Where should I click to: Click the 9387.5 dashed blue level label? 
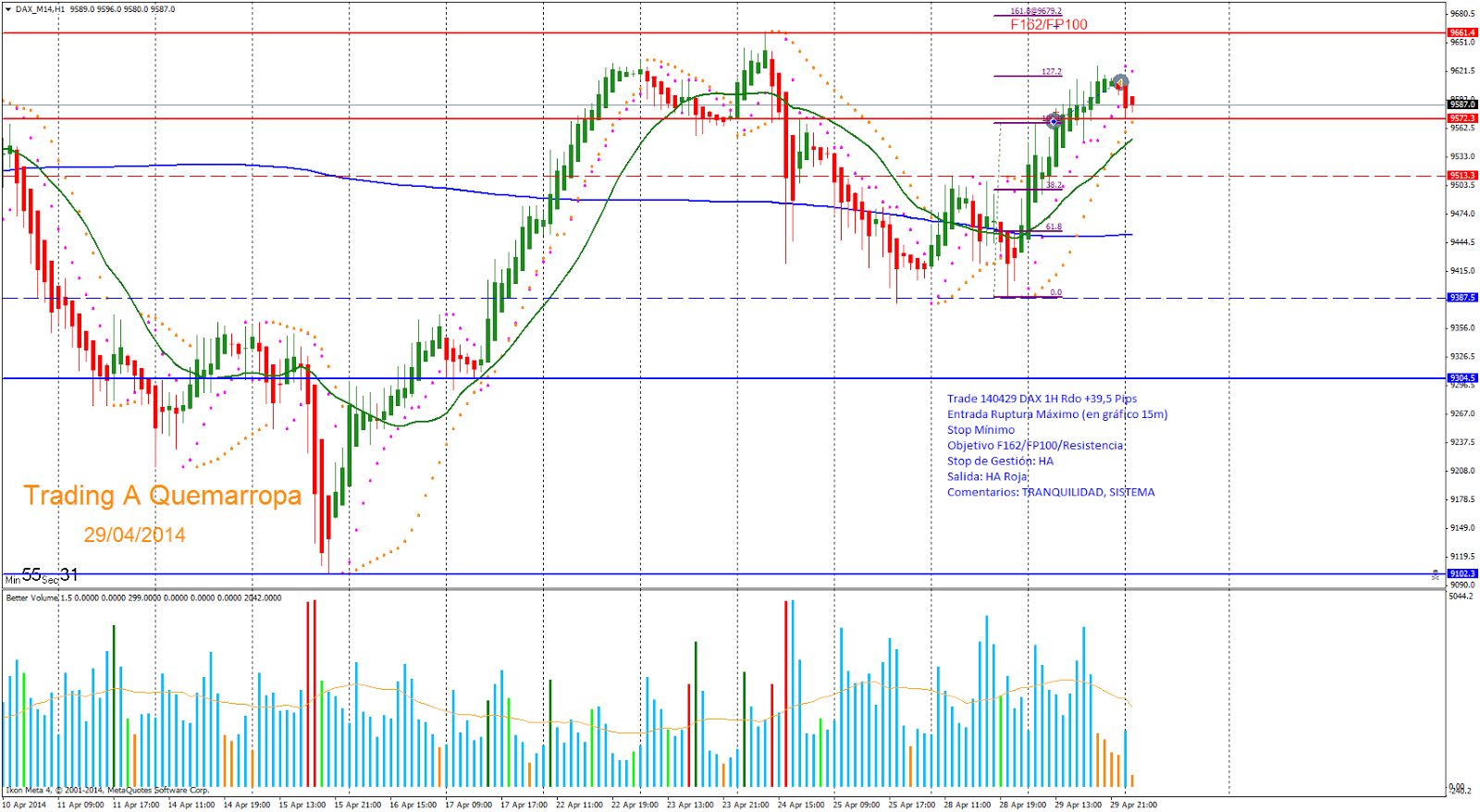[x=1461, y=298]
